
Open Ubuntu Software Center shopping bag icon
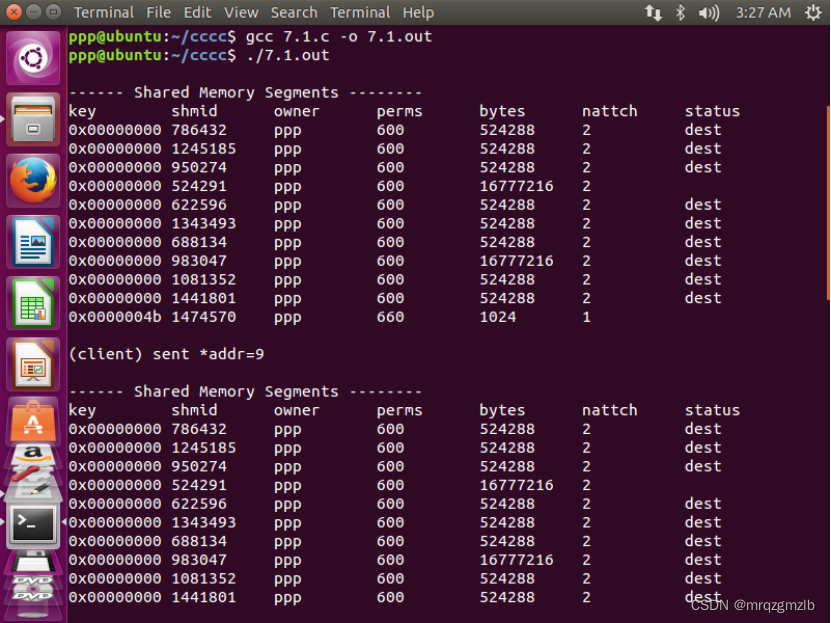coord(33,421)
